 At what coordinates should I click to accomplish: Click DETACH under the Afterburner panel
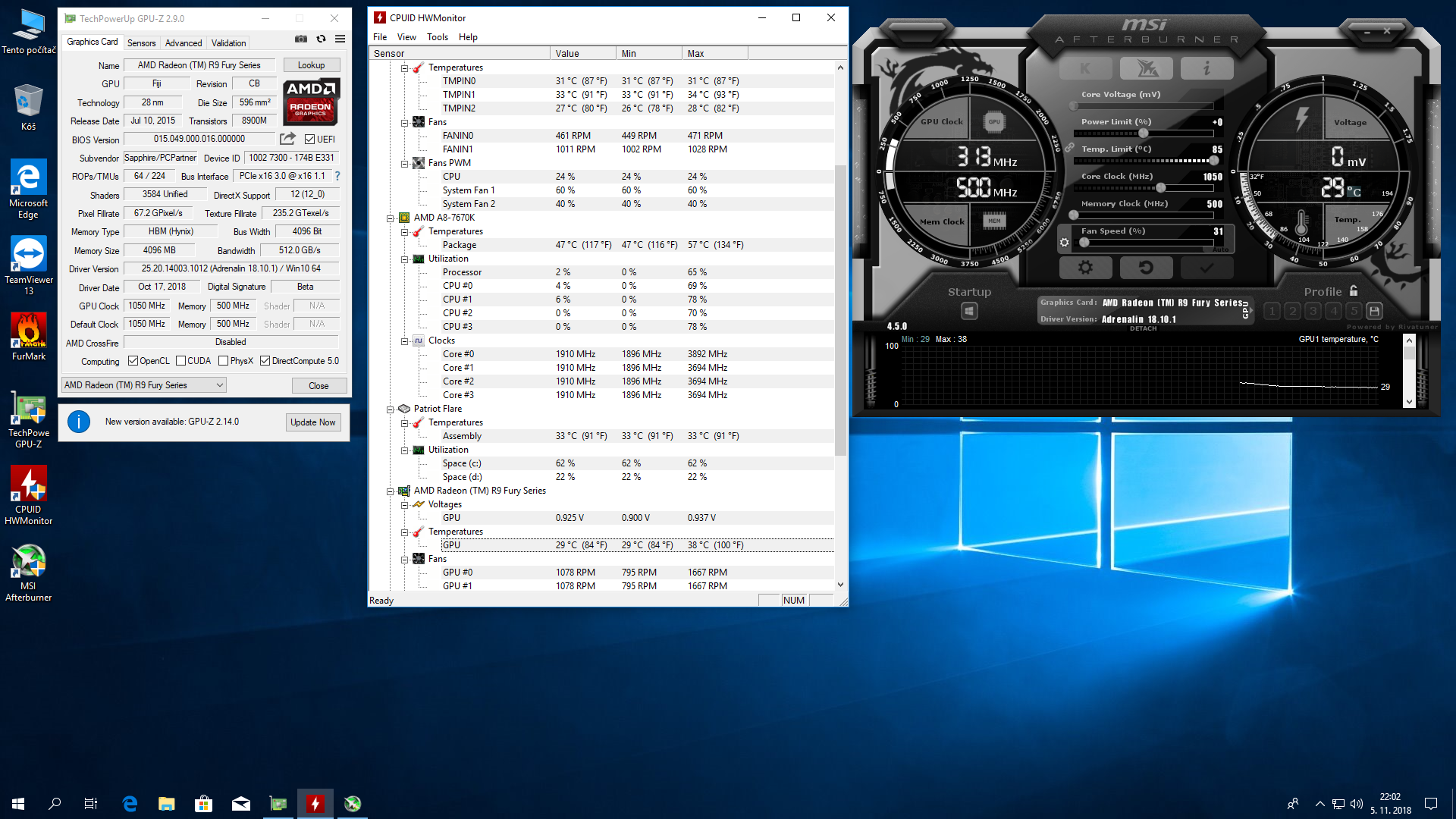click(1143, 328)
